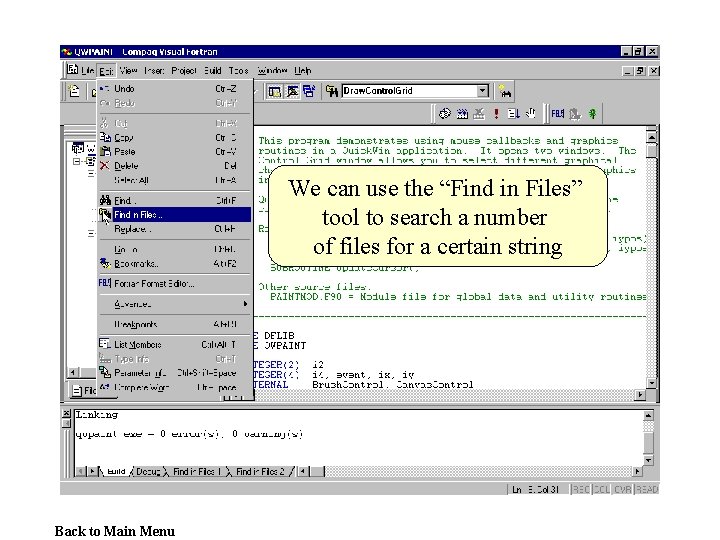Image resolution: width=720 pixels, height=540 pixels.
Task: Click the document icon left of File menu
Action: pos(73,70)
